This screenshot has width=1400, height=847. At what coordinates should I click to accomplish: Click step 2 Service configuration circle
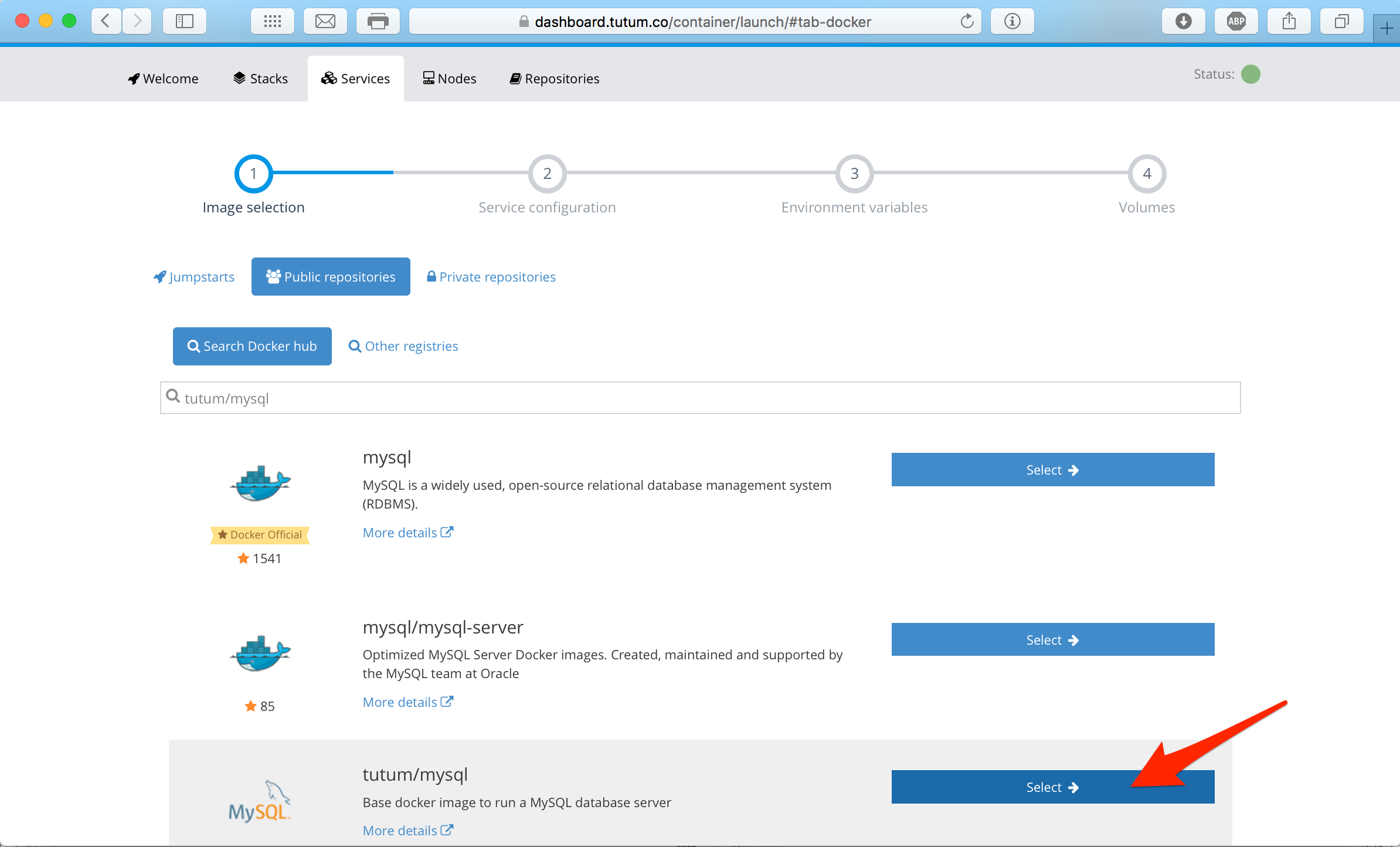point(547,174)
